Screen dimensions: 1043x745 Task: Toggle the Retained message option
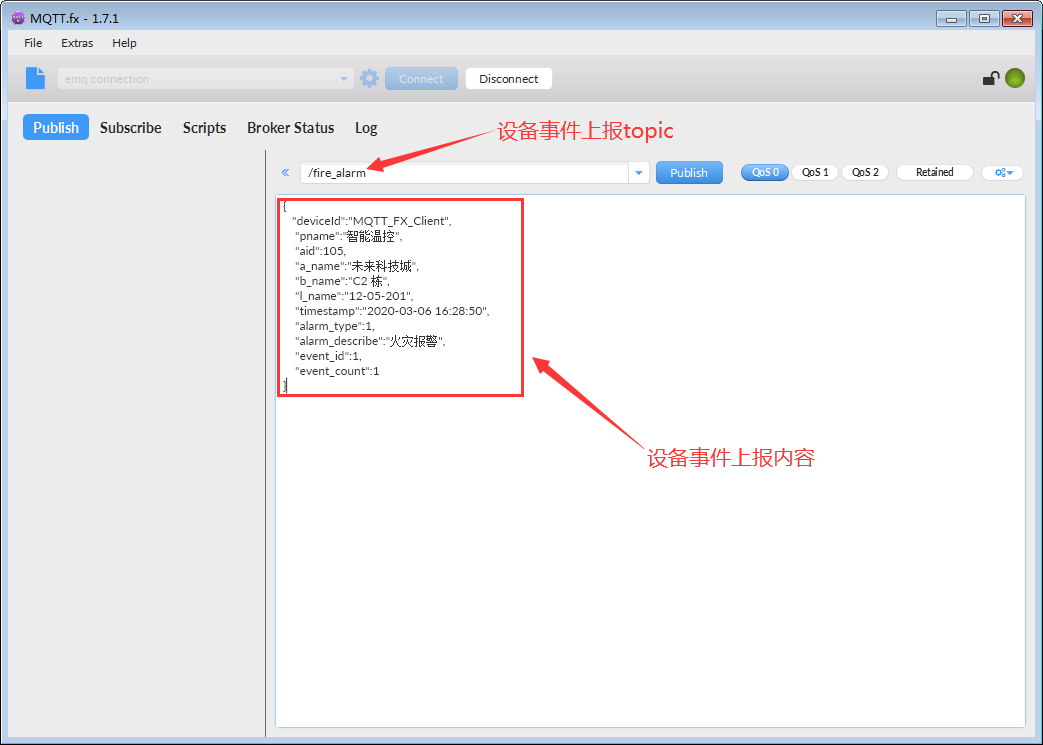(x=934, y=173)
